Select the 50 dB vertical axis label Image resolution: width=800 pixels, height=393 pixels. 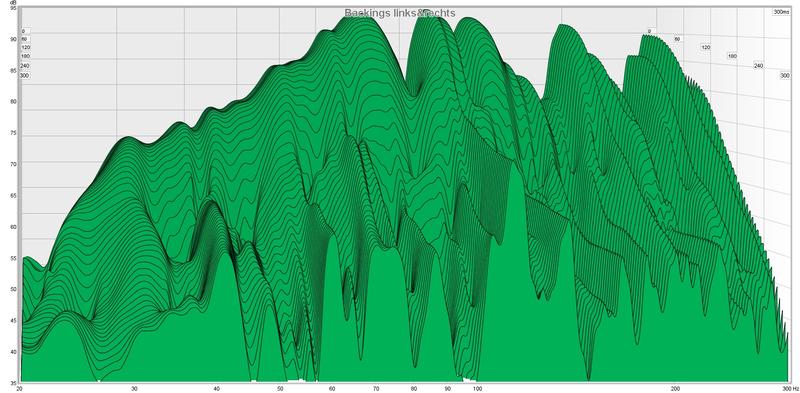13,289
